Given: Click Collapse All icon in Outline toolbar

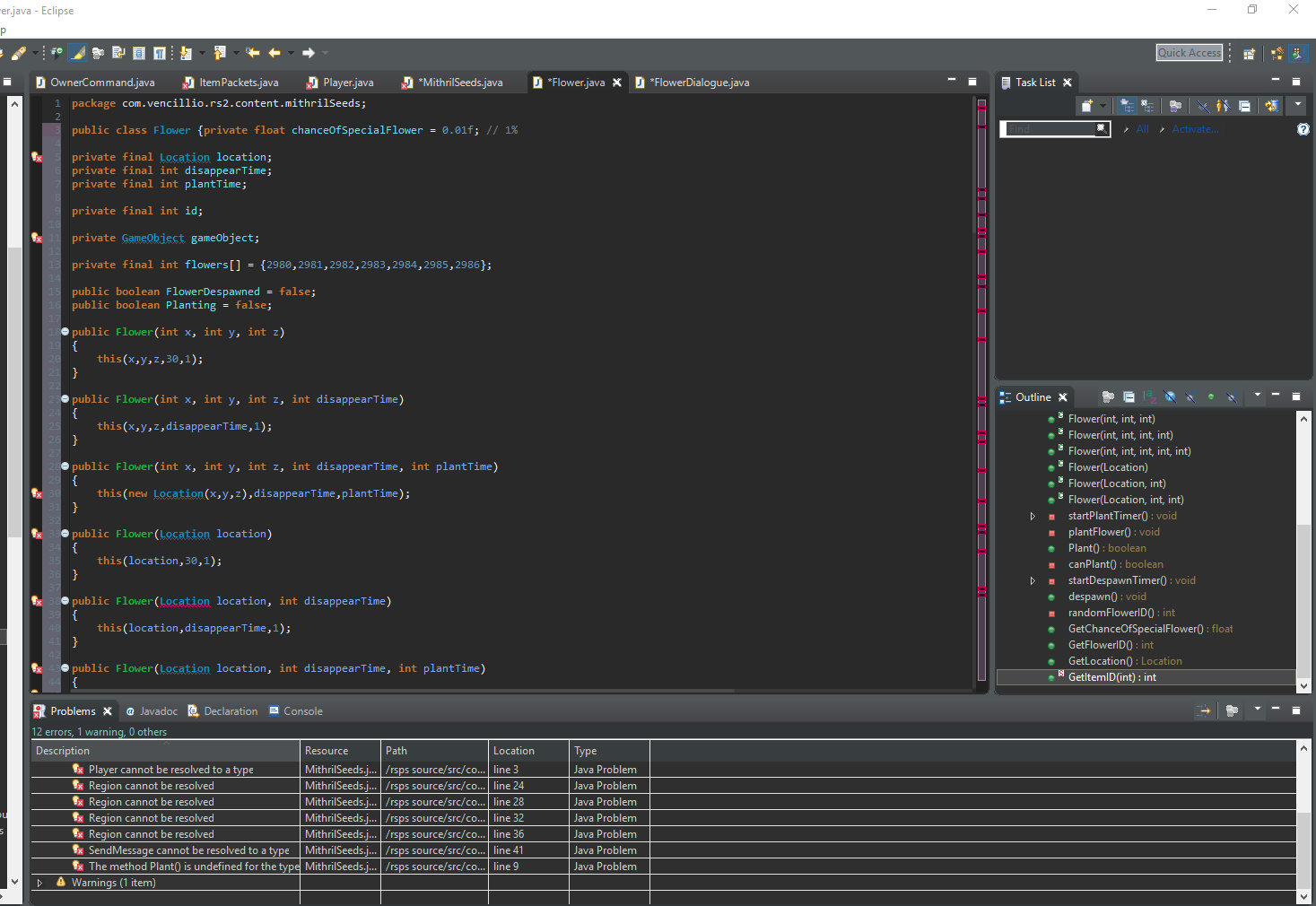Looking at the screenshot, I should [x=1129, y=396].
